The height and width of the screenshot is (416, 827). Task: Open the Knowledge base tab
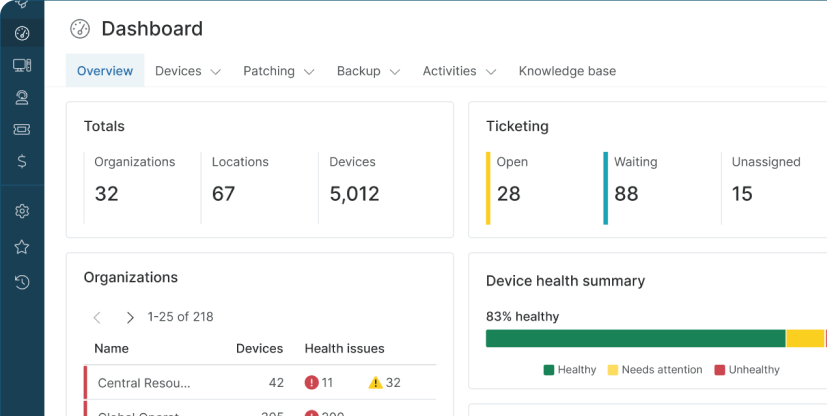point(567,71)
